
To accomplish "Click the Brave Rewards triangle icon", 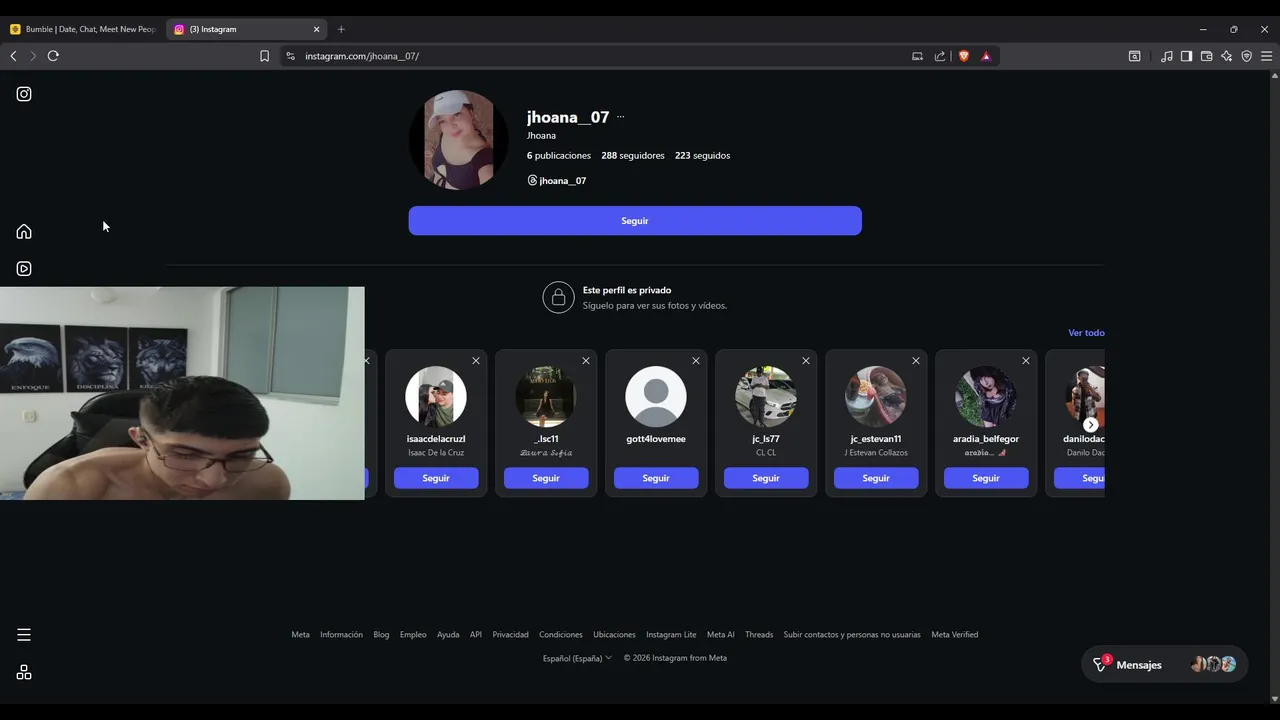I will 986,56.
